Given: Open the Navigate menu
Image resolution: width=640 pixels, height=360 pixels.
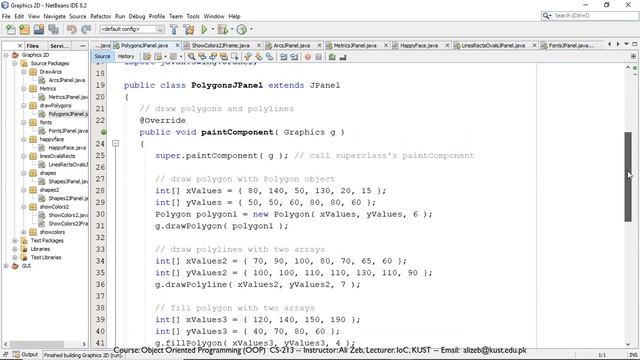Looking at the screenshot, I should 54,16.
